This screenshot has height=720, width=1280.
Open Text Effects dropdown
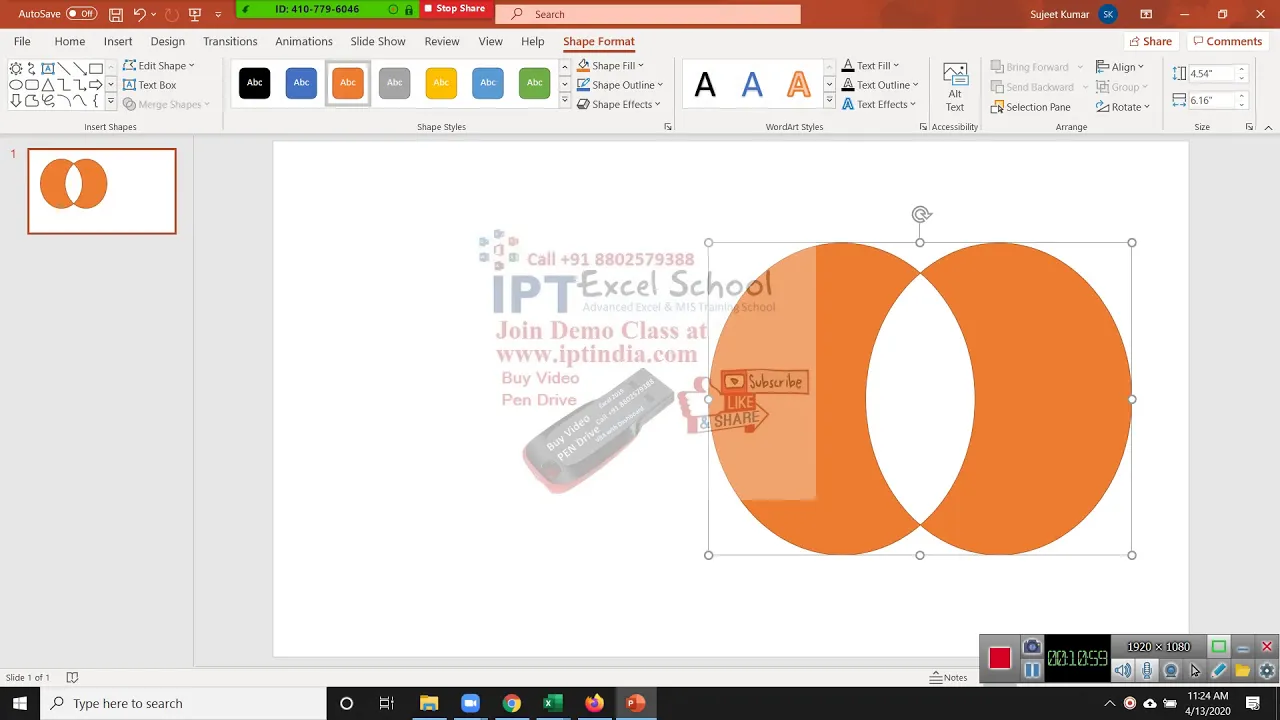[878, 104]
